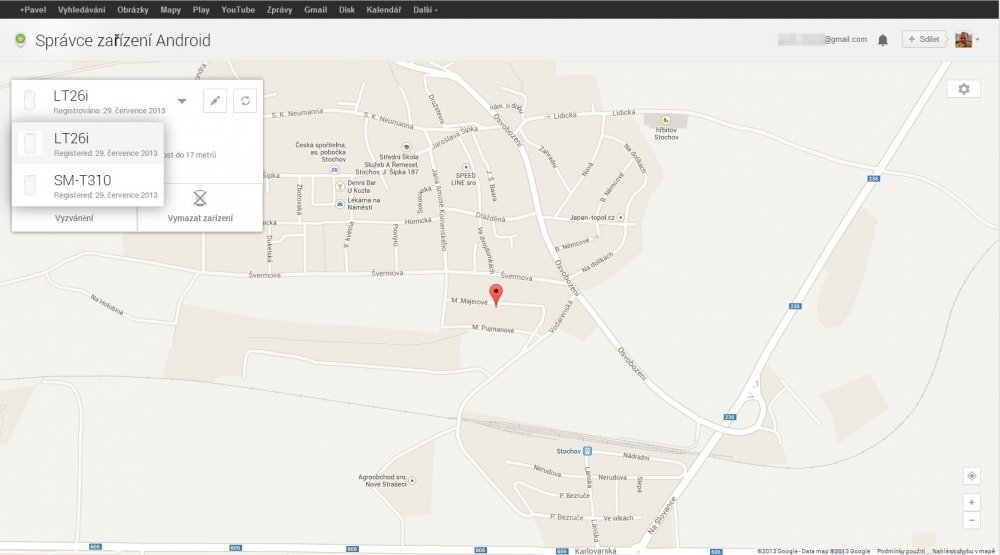This screenshot has height=555, width=1000.
Task: Click the Stochov train station marker
Action: pyautogui.click(x=587, y=451)
